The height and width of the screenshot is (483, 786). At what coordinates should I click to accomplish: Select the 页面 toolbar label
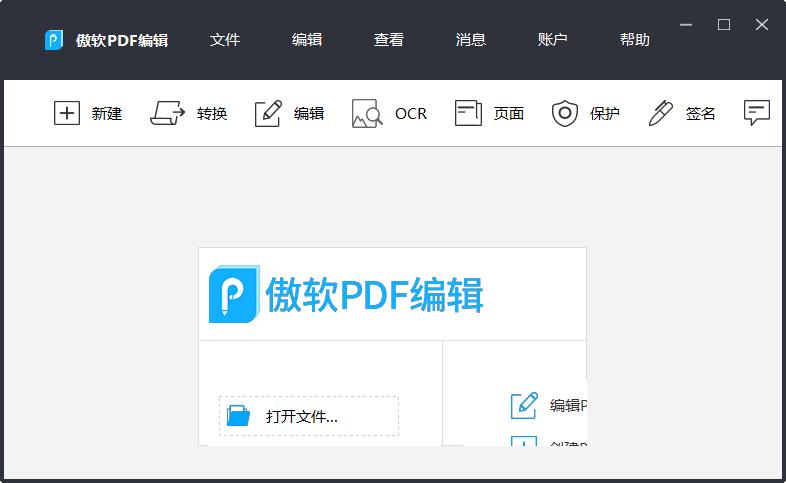(x=509, y=114)
